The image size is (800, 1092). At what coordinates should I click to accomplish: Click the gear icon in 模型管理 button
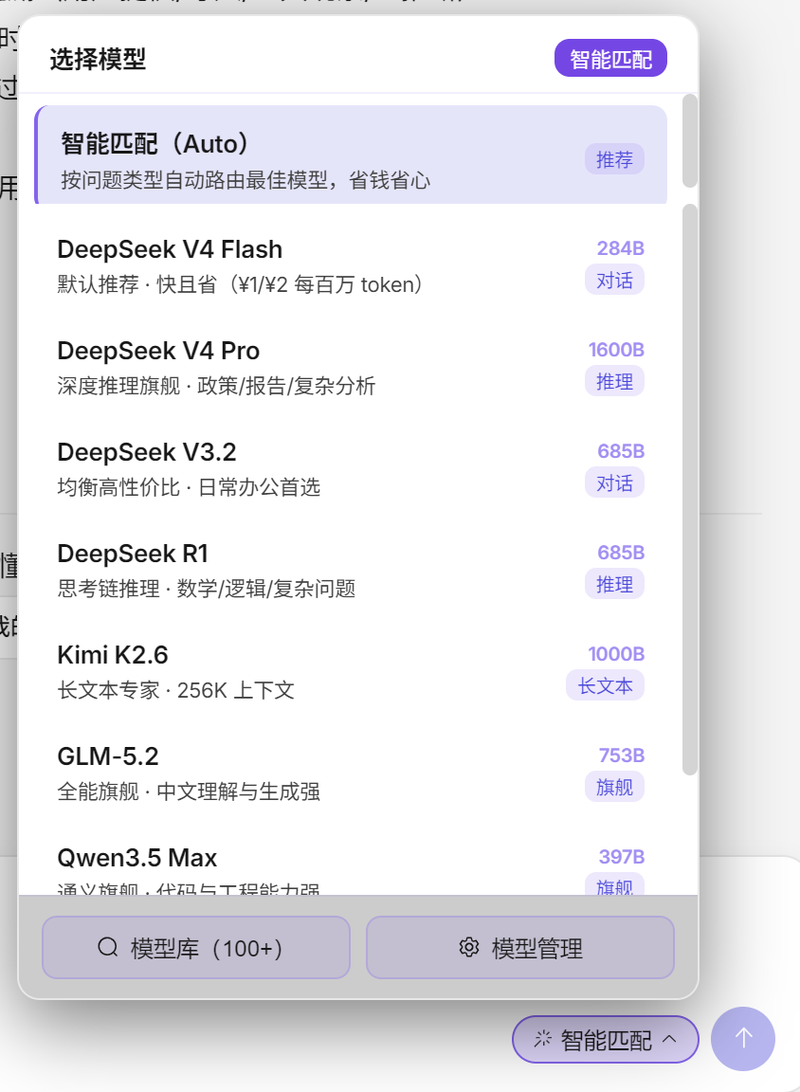[469, 947]
